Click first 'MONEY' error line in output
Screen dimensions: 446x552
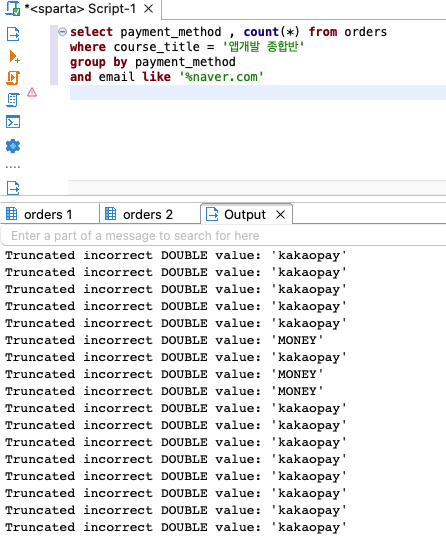[x=164, y=340]
